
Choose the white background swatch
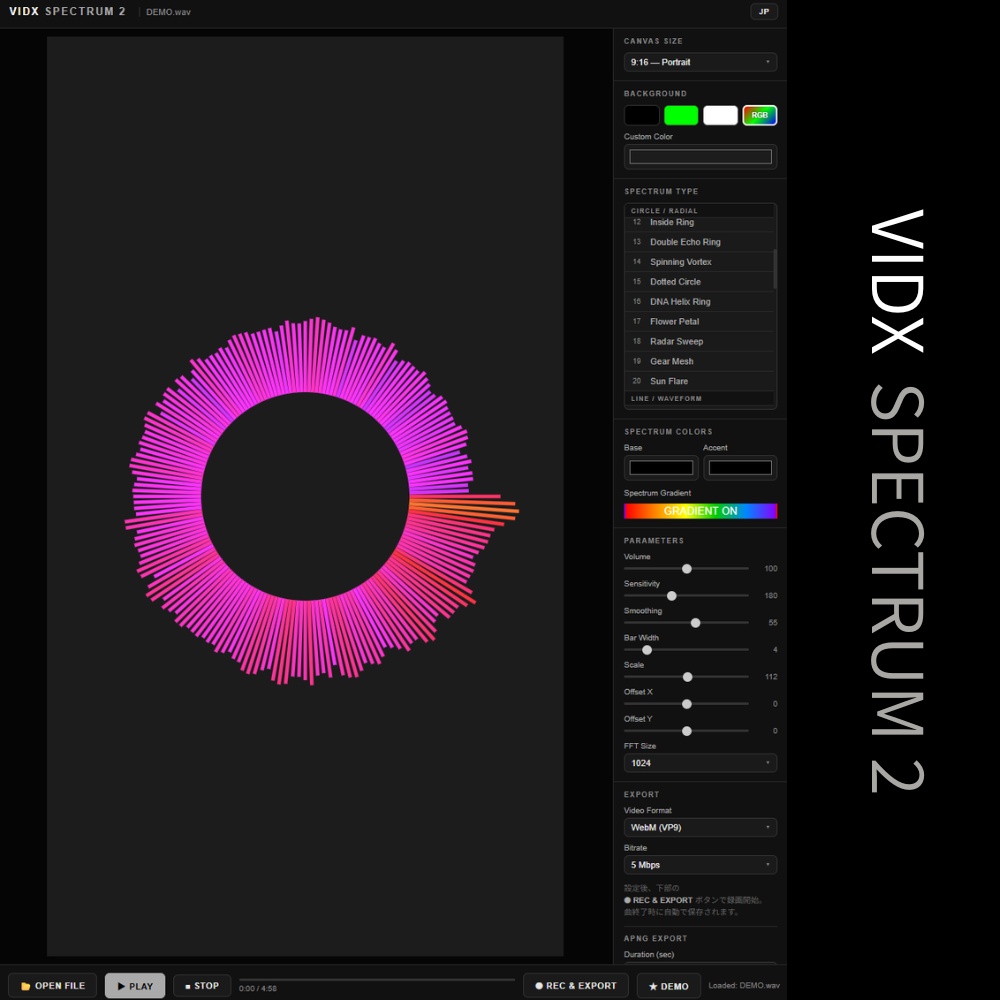tap(720, 115)
